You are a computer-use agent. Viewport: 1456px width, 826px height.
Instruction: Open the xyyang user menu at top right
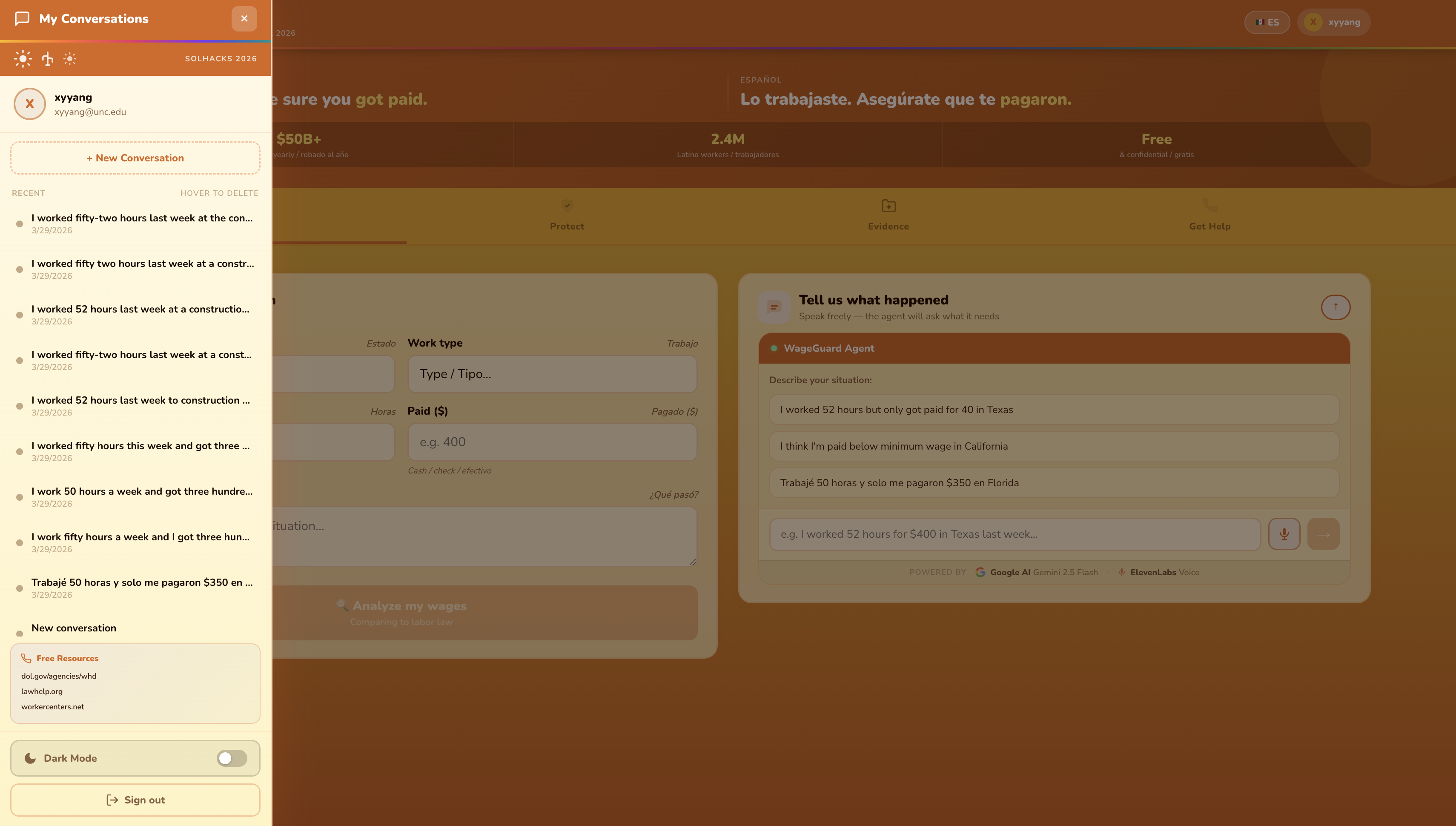pyautogui.click(x=1333, y=22)
